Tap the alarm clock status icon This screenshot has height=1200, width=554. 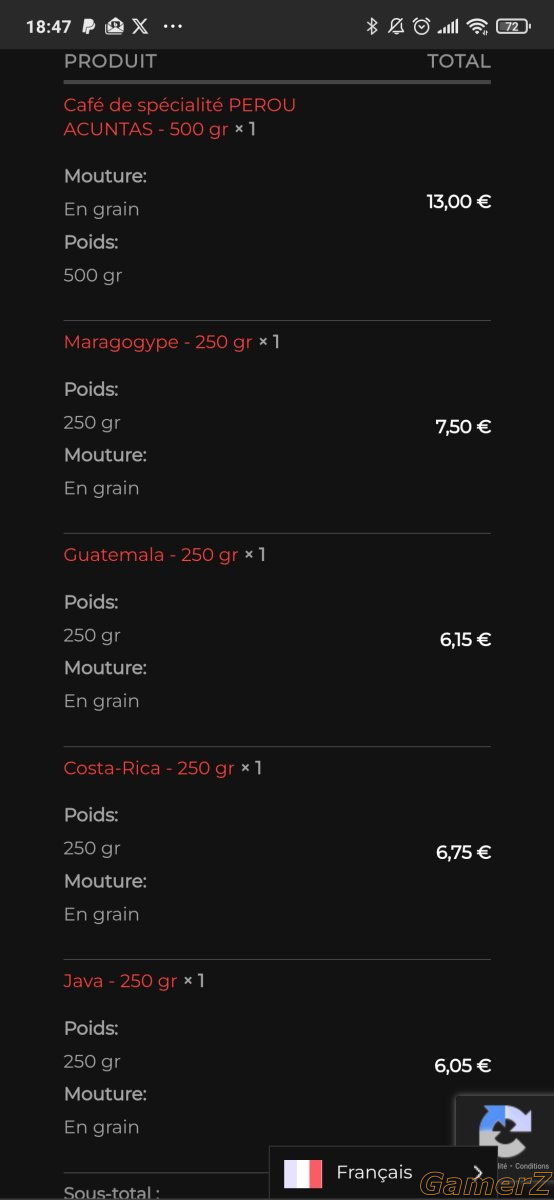422,27
